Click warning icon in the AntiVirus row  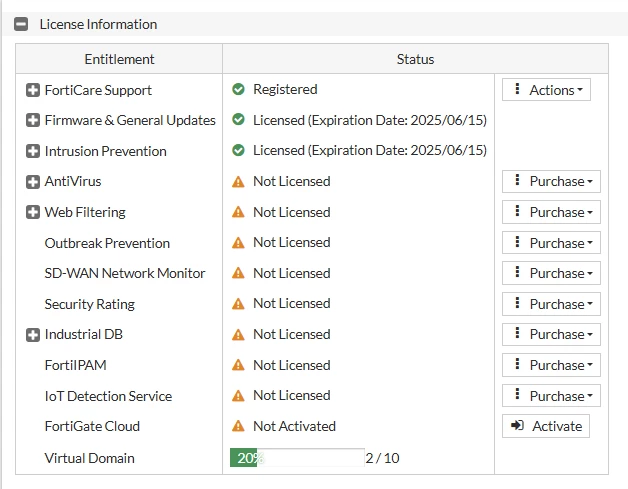coord(238,182)
